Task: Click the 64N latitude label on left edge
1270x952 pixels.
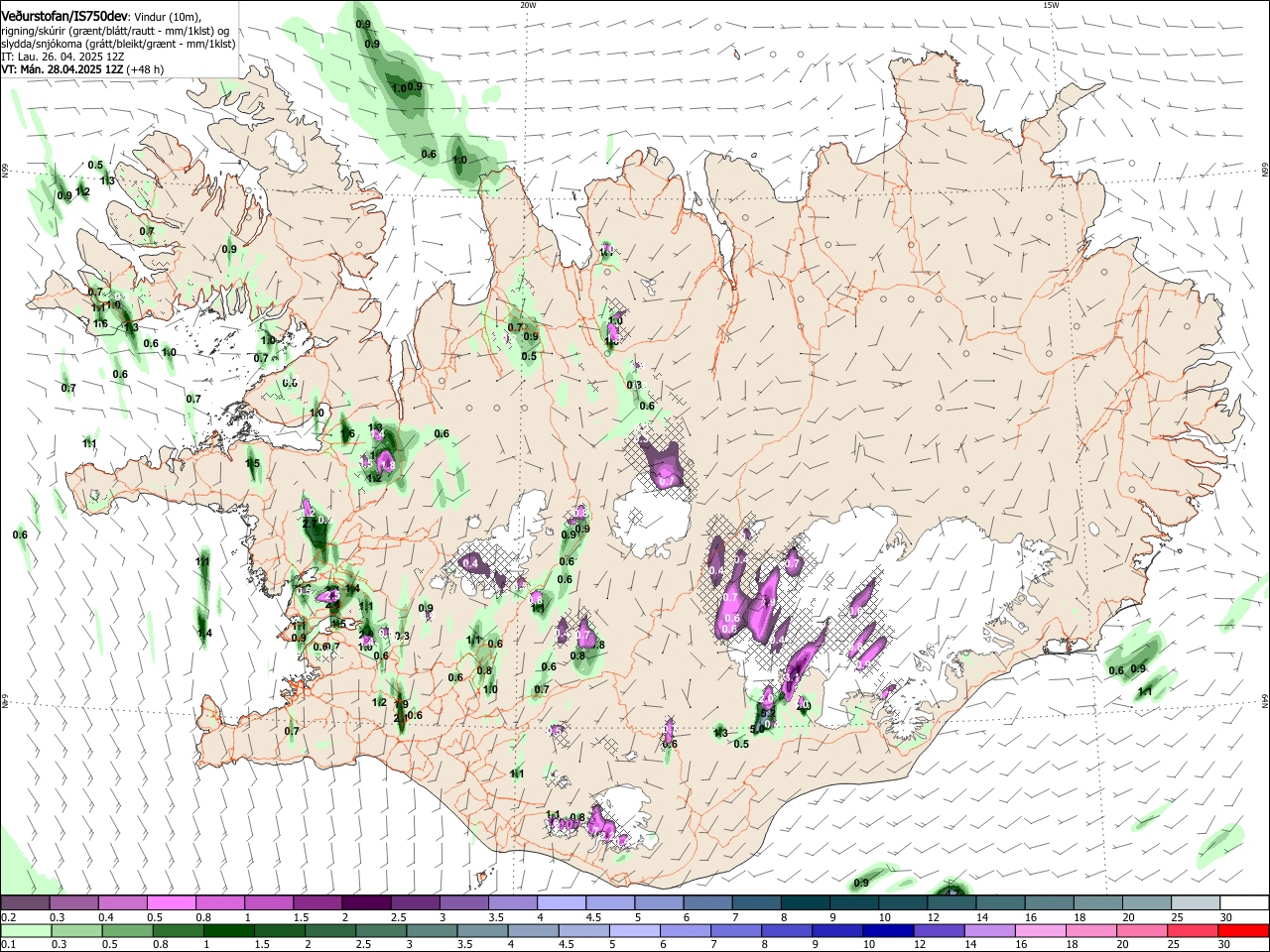Action: [5, 702]
